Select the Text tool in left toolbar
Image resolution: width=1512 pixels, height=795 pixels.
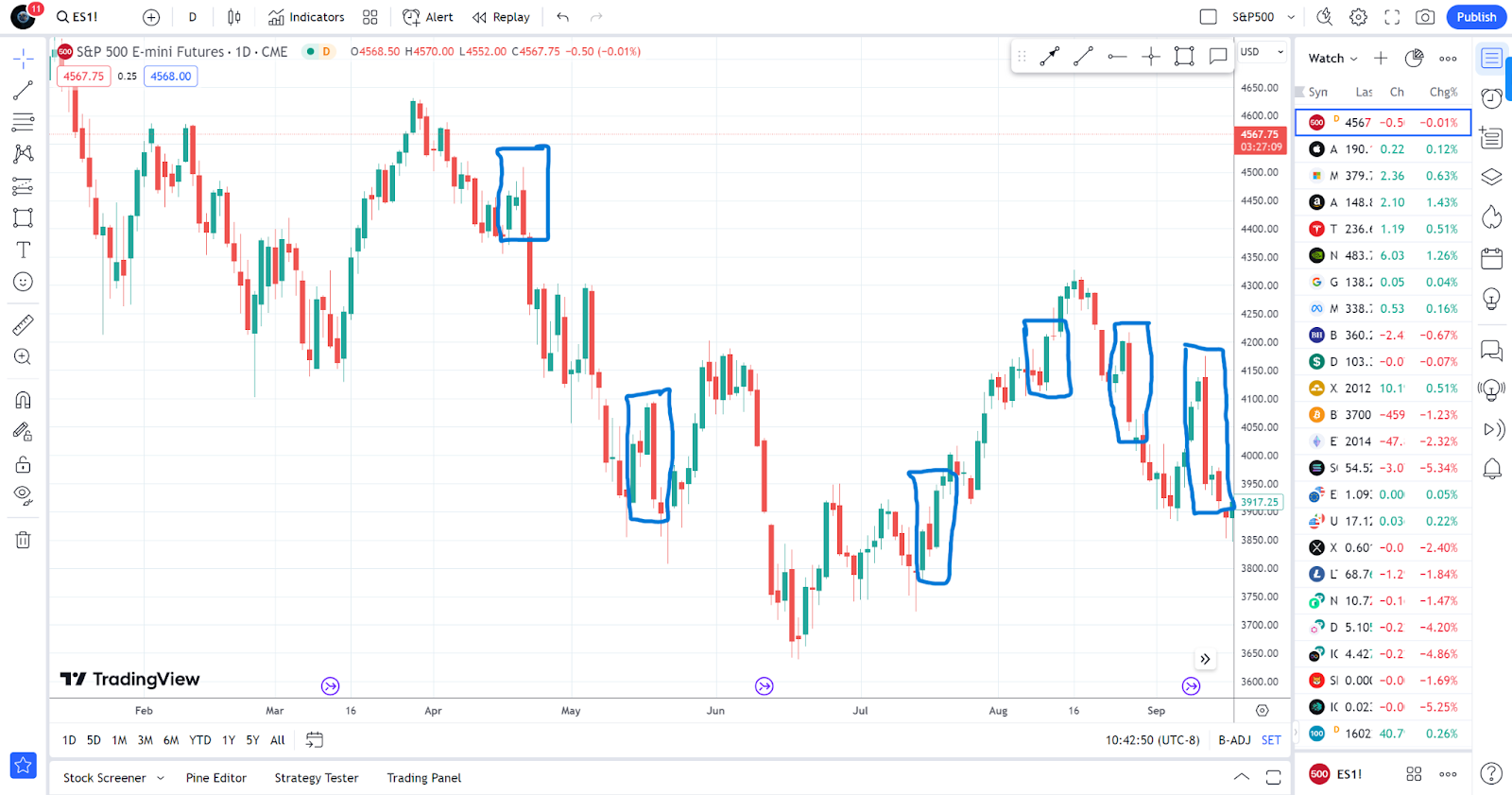click(x=23, y=250)
